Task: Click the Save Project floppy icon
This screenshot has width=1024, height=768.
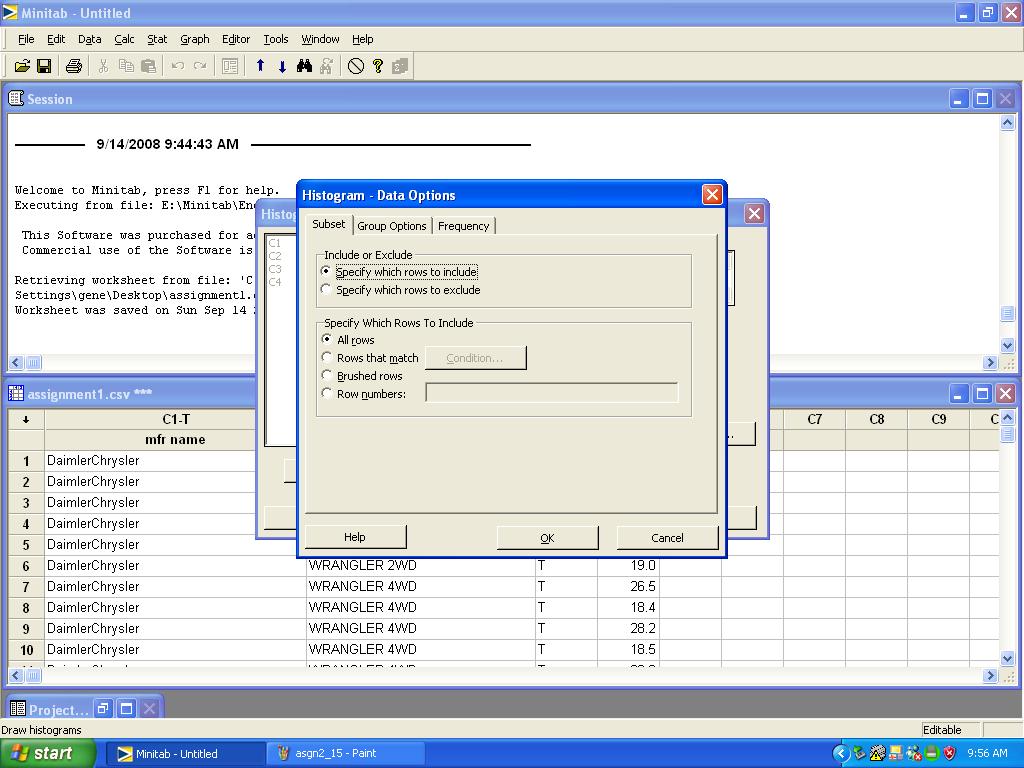Action: [x=44, y=66]
